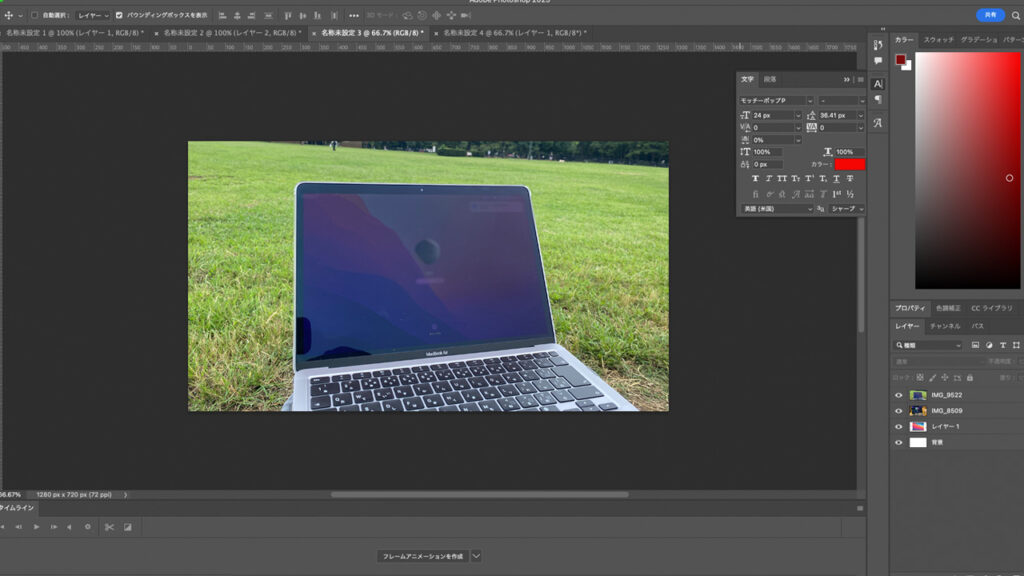This screenshot has height=576, width=1024.
Task: Switch to the グラデーション gradients tab
Action: tap(978, 40)
